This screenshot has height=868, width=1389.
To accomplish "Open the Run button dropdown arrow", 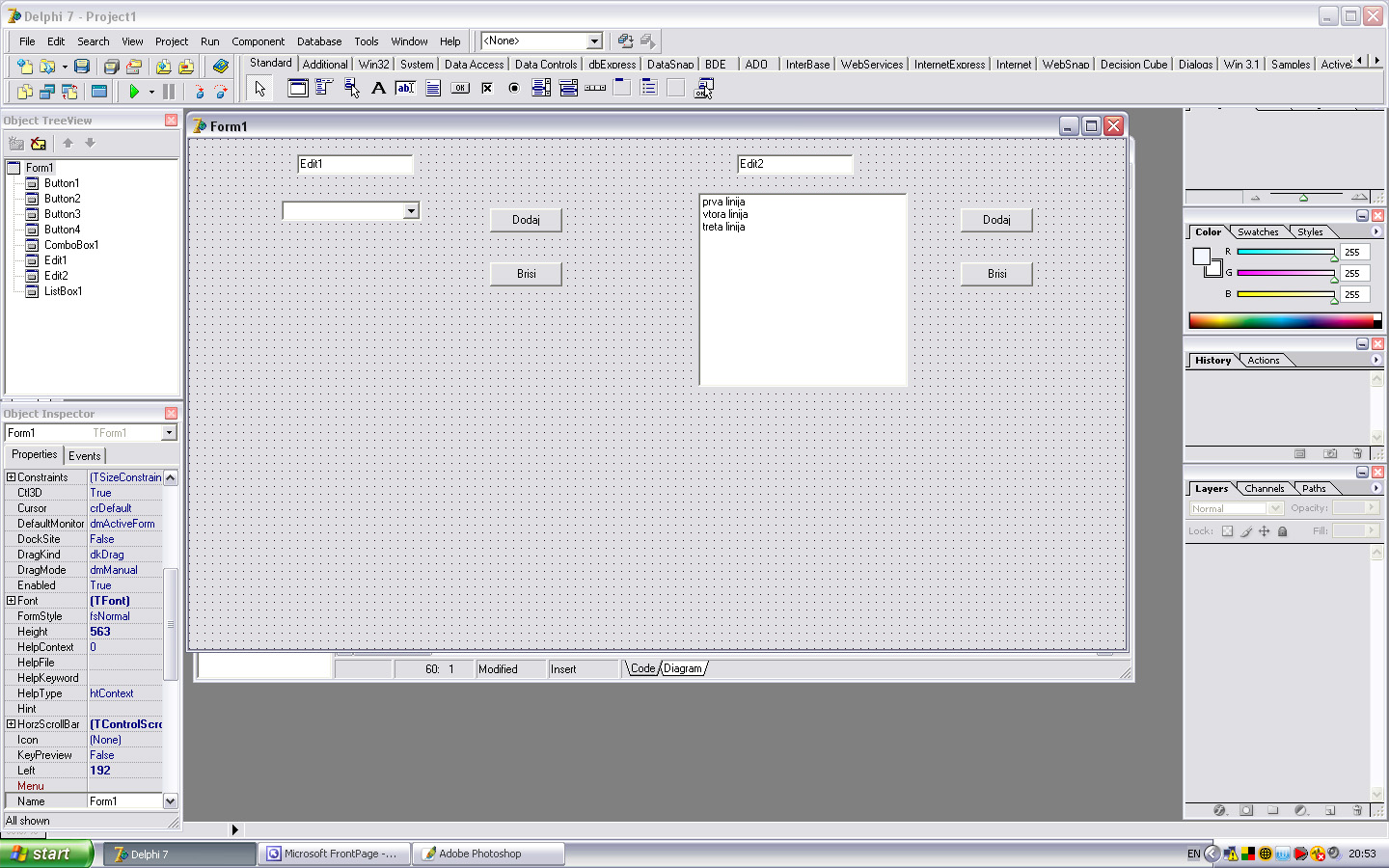I will coord(151,92).
